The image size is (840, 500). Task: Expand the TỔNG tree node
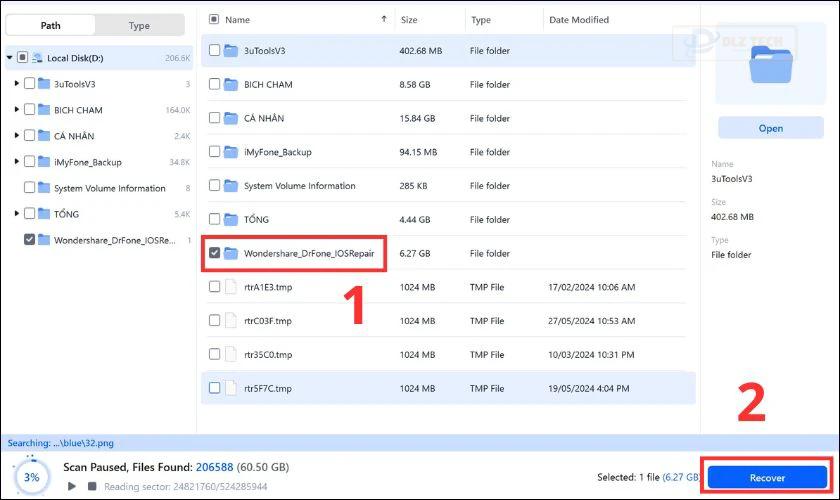(x=17, y=213)
